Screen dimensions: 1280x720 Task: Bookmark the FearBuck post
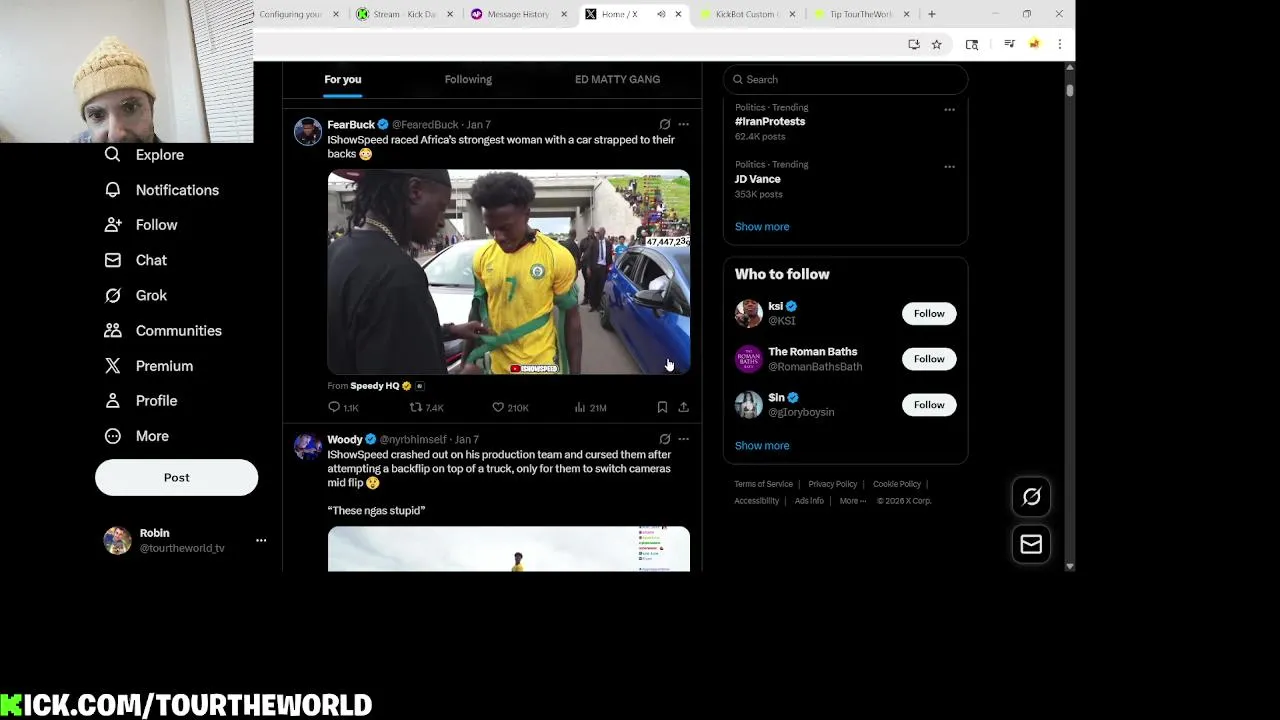click(x=662, y=407)
